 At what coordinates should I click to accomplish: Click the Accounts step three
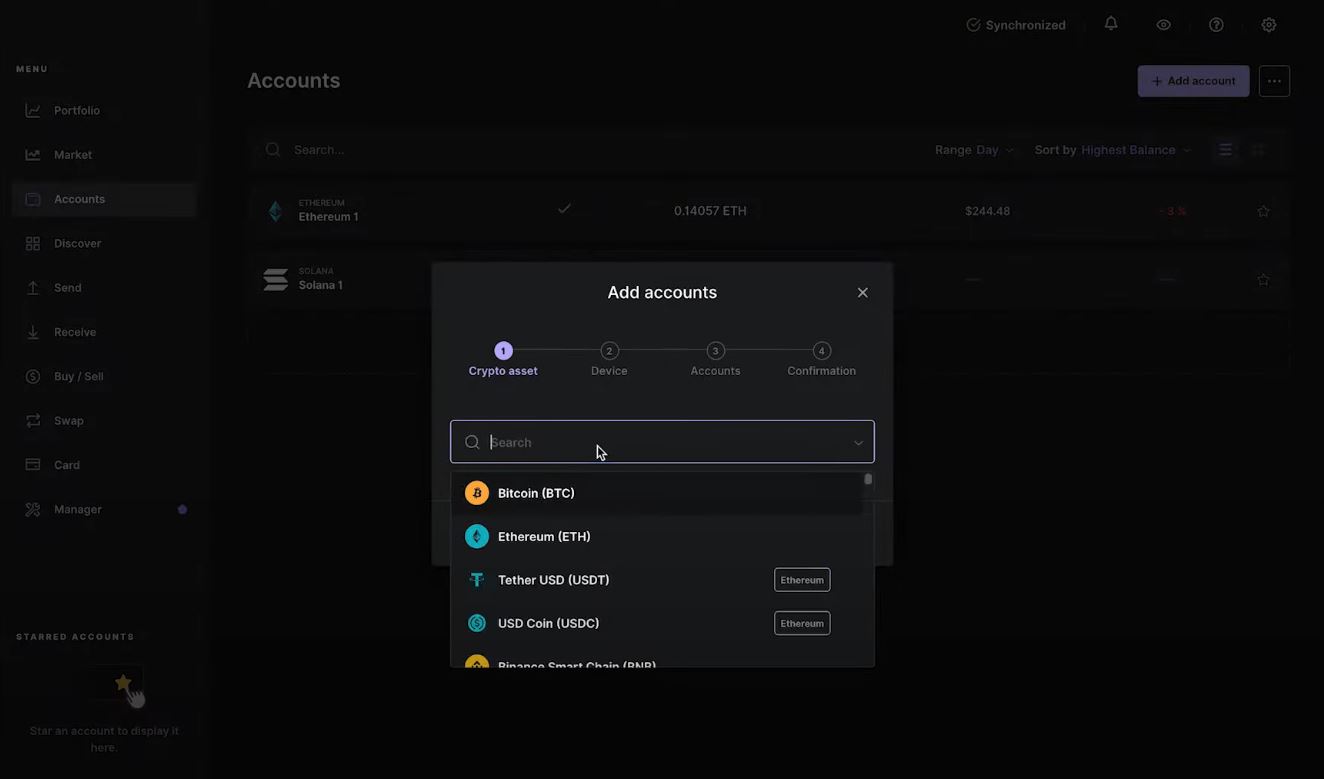(715, 360)
